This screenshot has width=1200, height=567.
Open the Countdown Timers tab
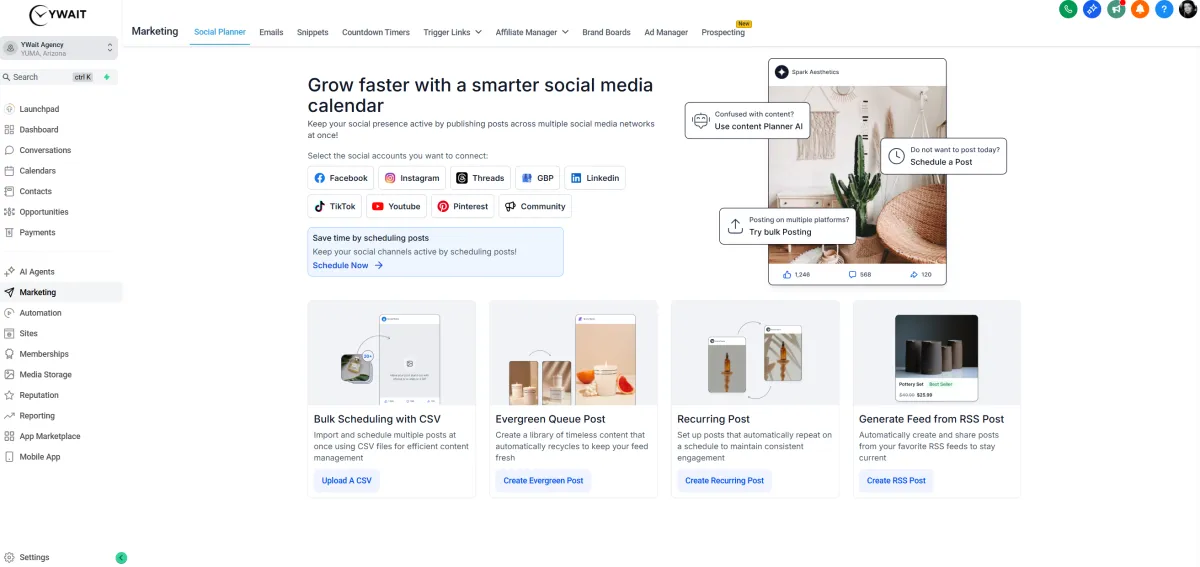click(376, 32)
